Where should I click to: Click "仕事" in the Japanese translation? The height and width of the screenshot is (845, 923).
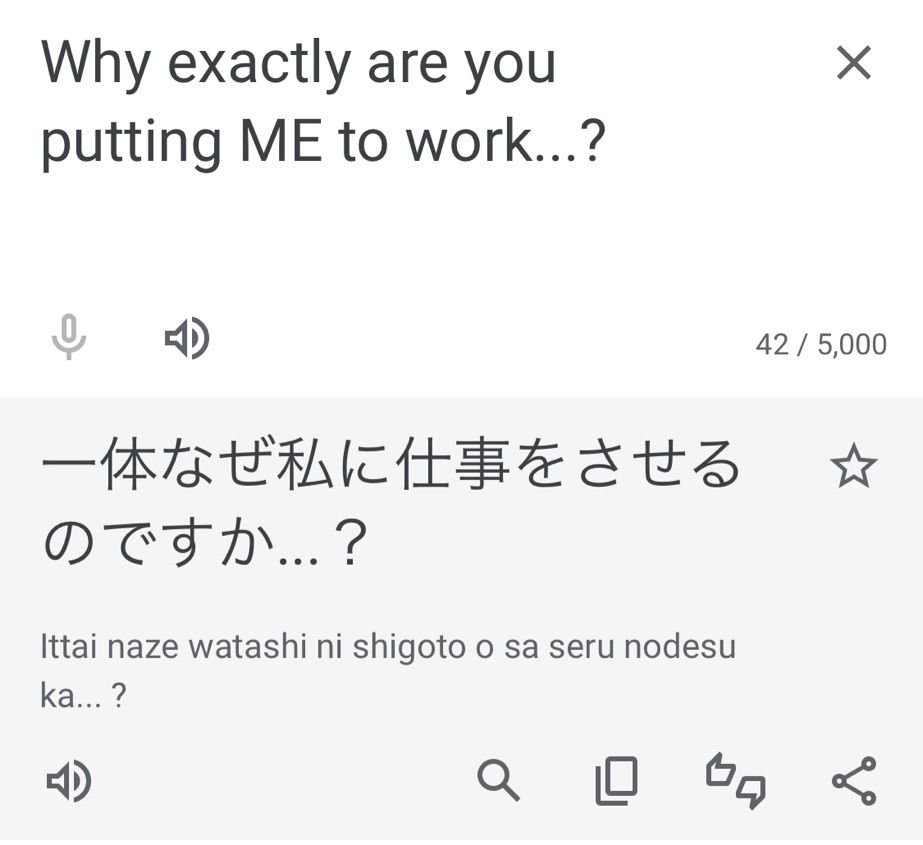(443, 467)
